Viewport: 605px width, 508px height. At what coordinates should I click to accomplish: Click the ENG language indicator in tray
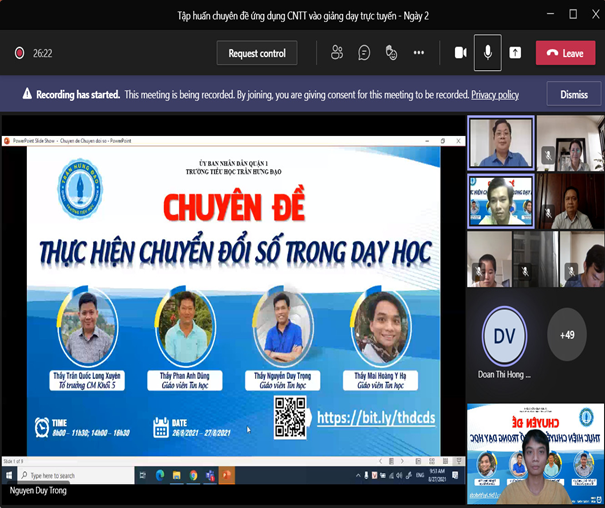[420, 475]
